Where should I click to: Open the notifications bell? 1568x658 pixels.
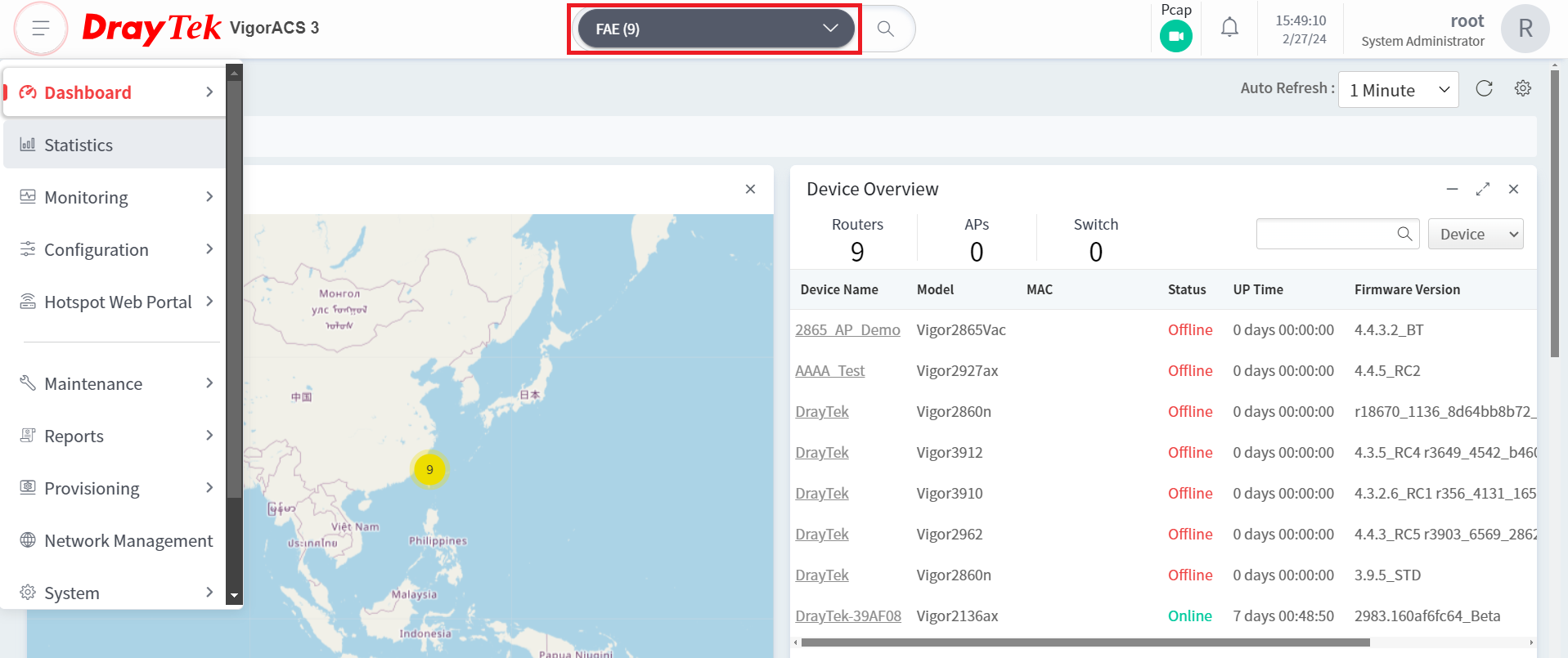coord(1229,28)
